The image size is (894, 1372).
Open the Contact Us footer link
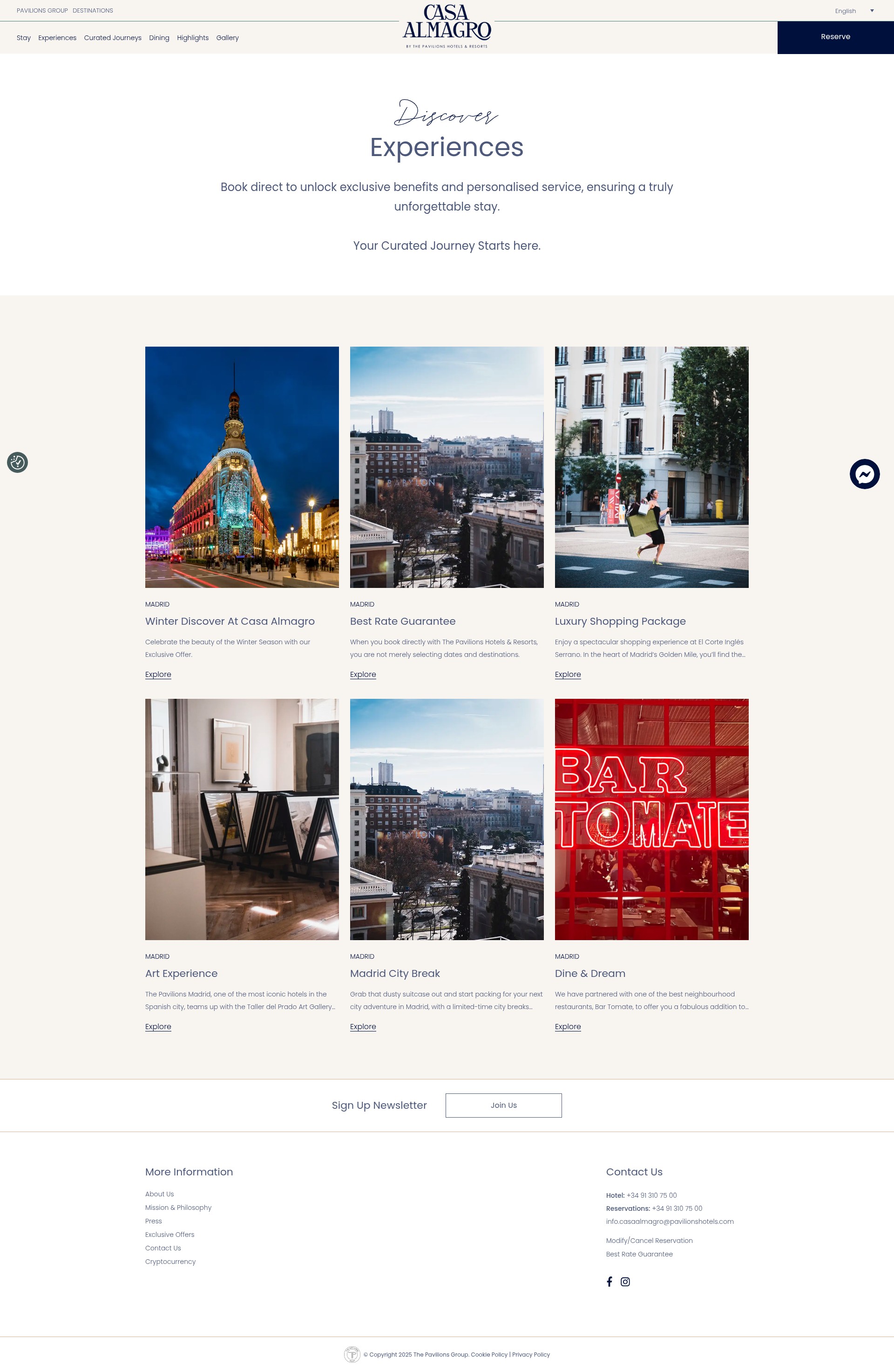coord(163,1248)
